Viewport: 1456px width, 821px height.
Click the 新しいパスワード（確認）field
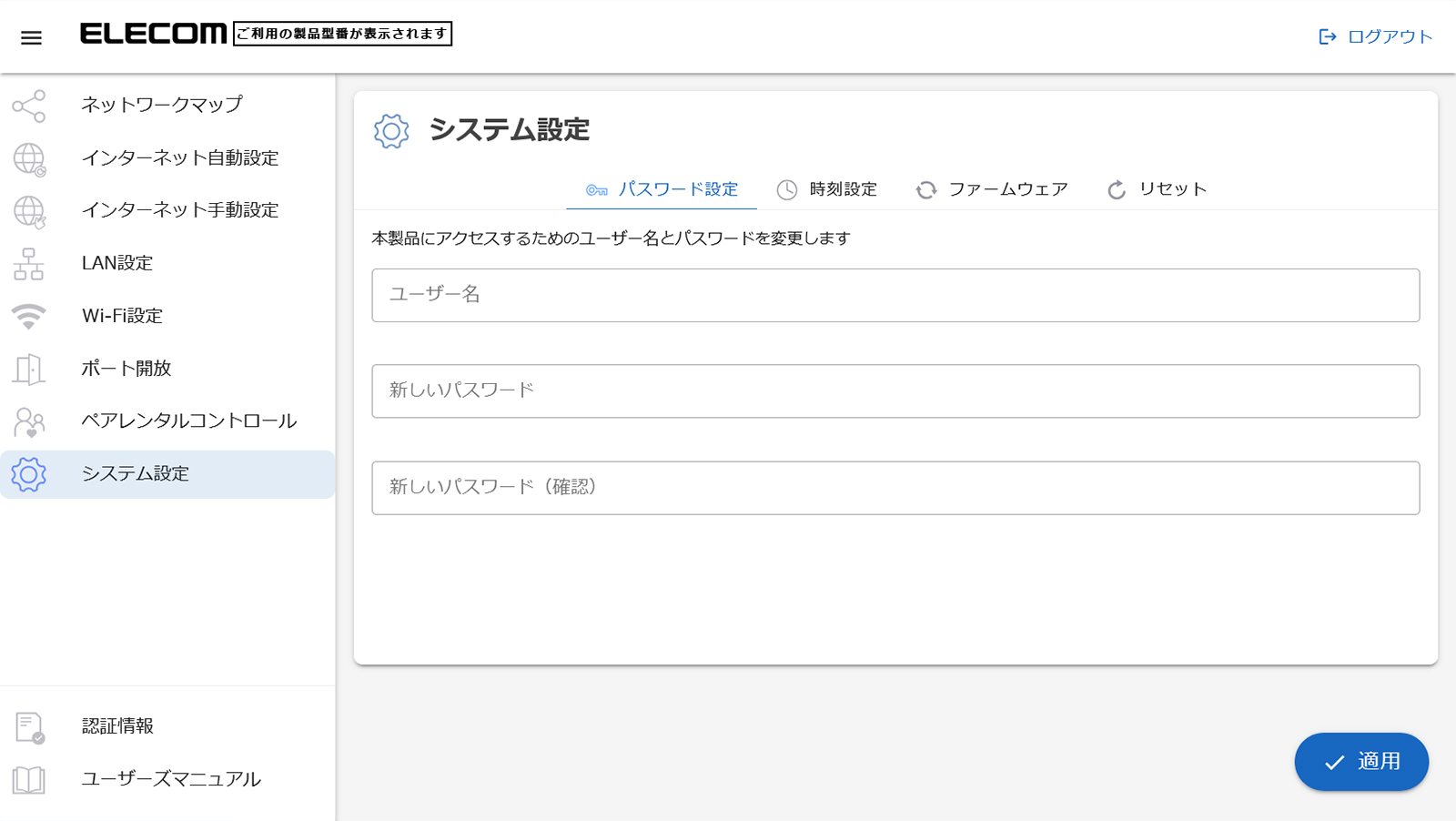pos(895,488)
